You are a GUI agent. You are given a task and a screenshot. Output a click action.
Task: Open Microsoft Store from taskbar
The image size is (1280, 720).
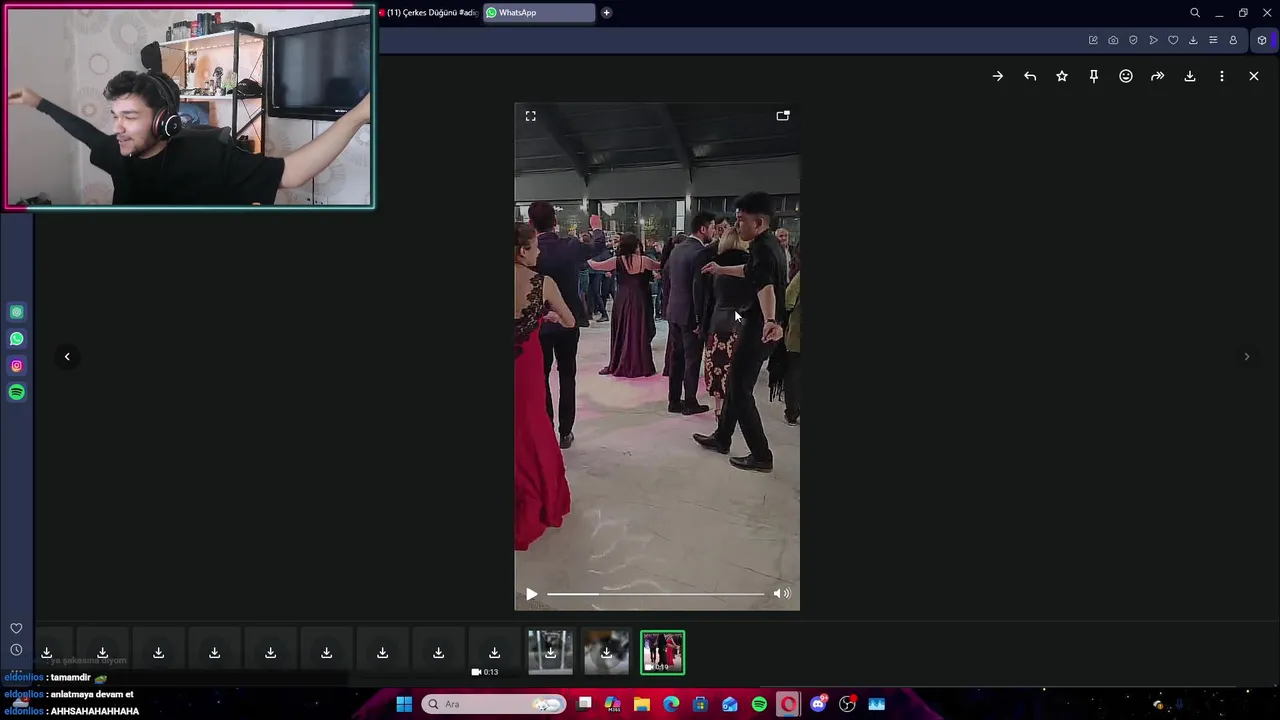(x=700, y=704)
